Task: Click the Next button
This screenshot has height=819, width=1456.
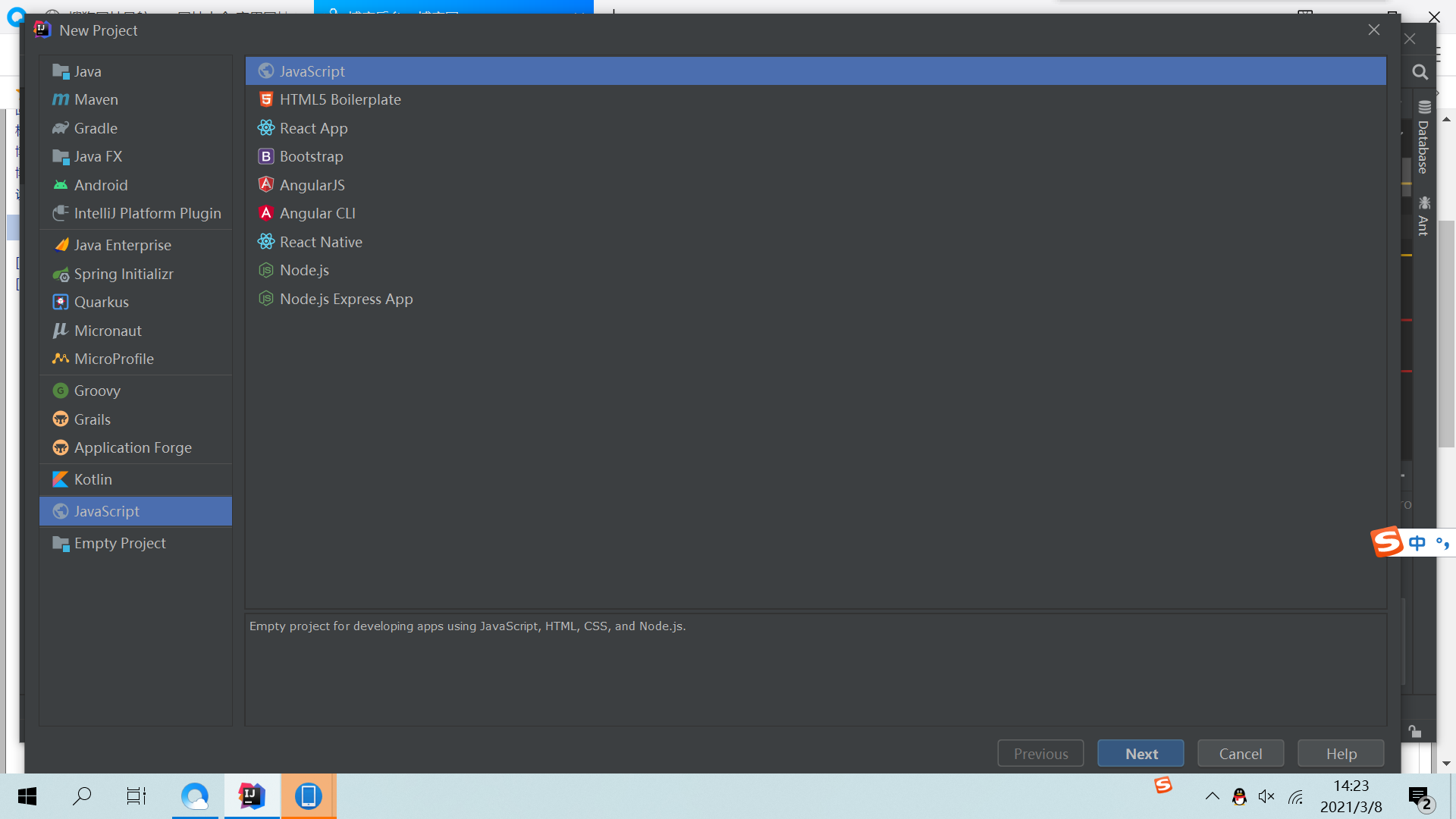Action: (x=1141, y=754)
